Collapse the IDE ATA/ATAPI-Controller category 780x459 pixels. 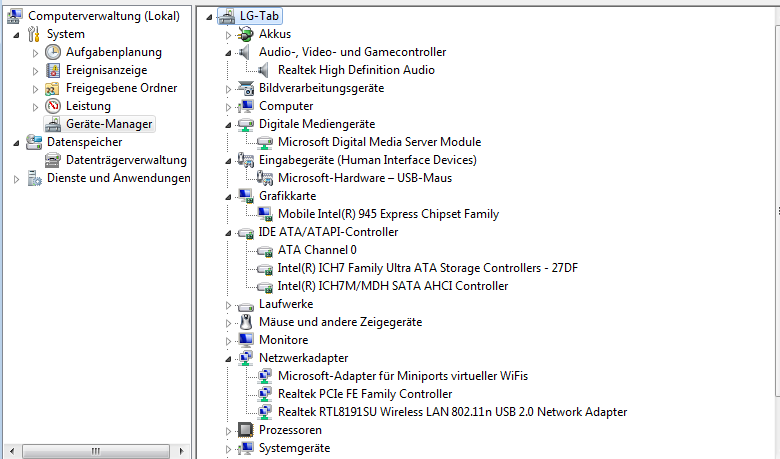(228, 233)
